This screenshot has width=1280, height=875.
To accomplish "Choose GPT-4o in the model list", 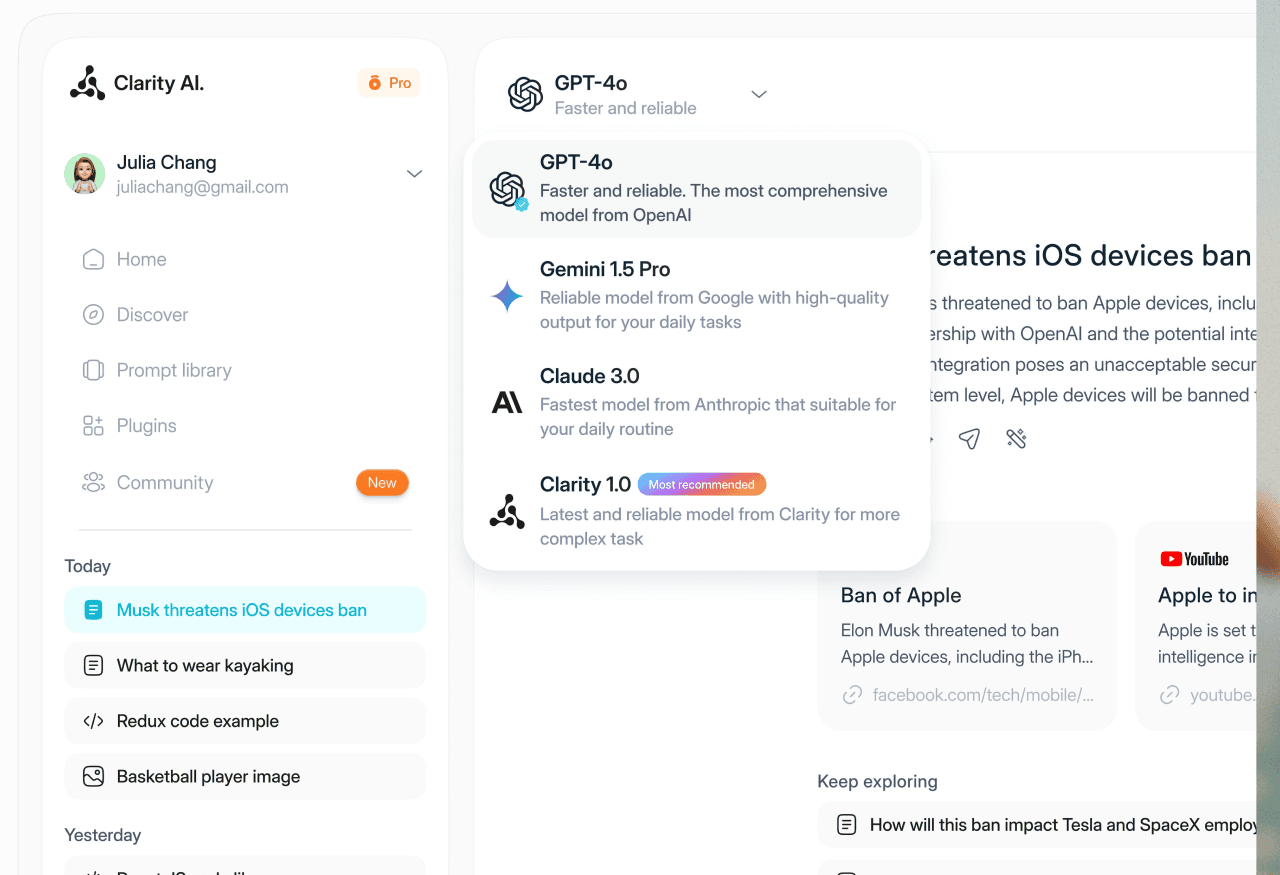I will [697, 189].
